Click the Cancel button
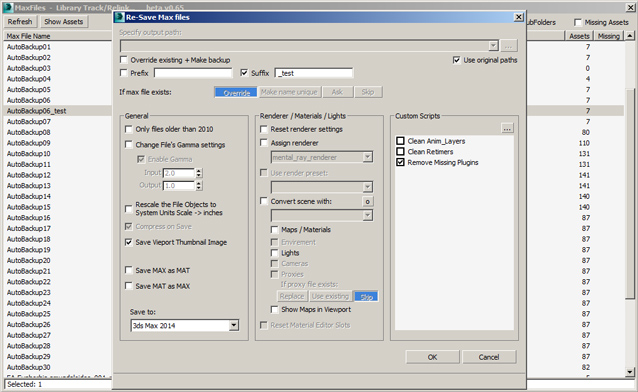 pyautogui.click(x=489, y=357)
